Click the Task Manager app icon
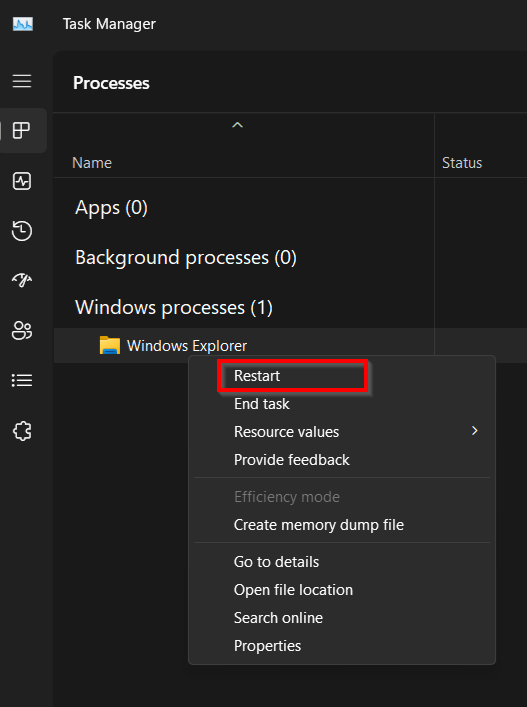Viewport: 527px width, 707px height. [x=23, y=24]
